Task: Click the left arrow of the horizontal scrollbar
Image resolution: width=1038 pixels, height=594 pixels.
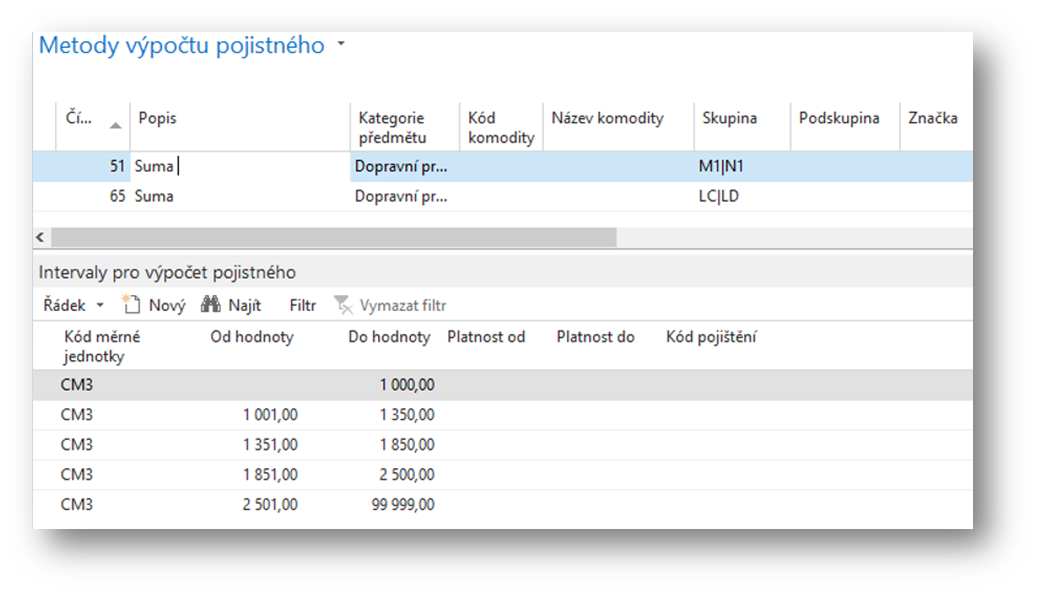Action: 41,237
